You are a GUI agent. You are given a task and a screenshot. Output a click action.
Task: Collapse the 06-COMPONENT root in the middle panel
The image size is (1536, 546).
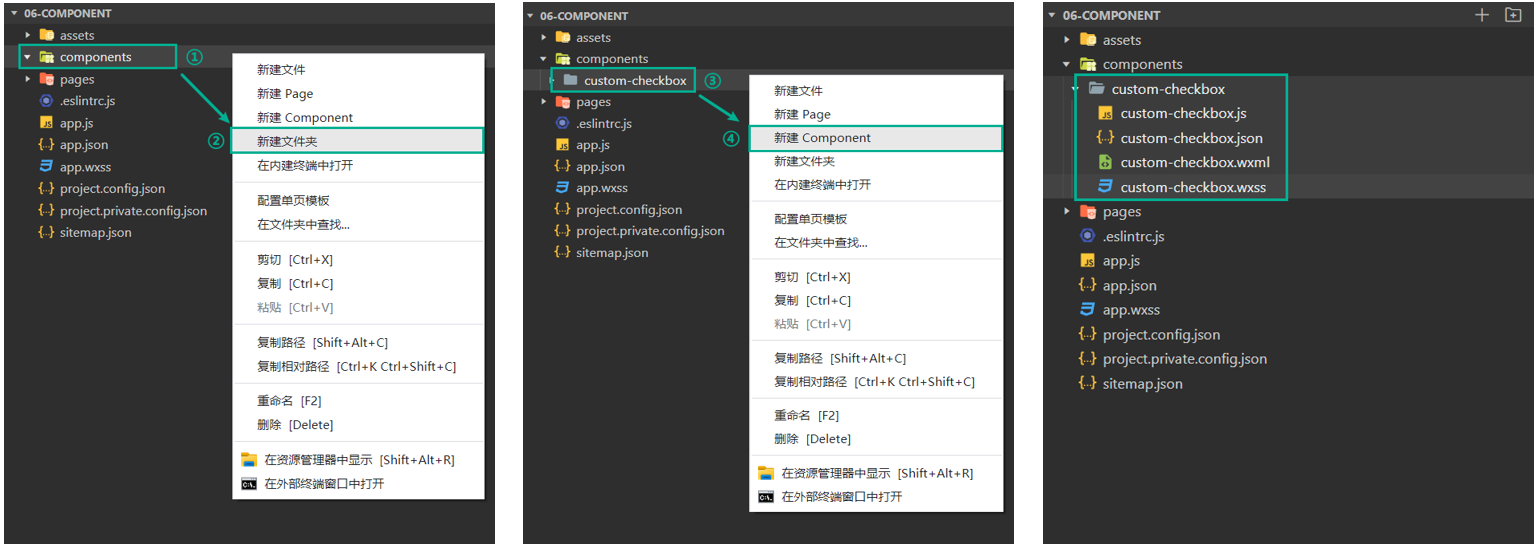(531, 16)
